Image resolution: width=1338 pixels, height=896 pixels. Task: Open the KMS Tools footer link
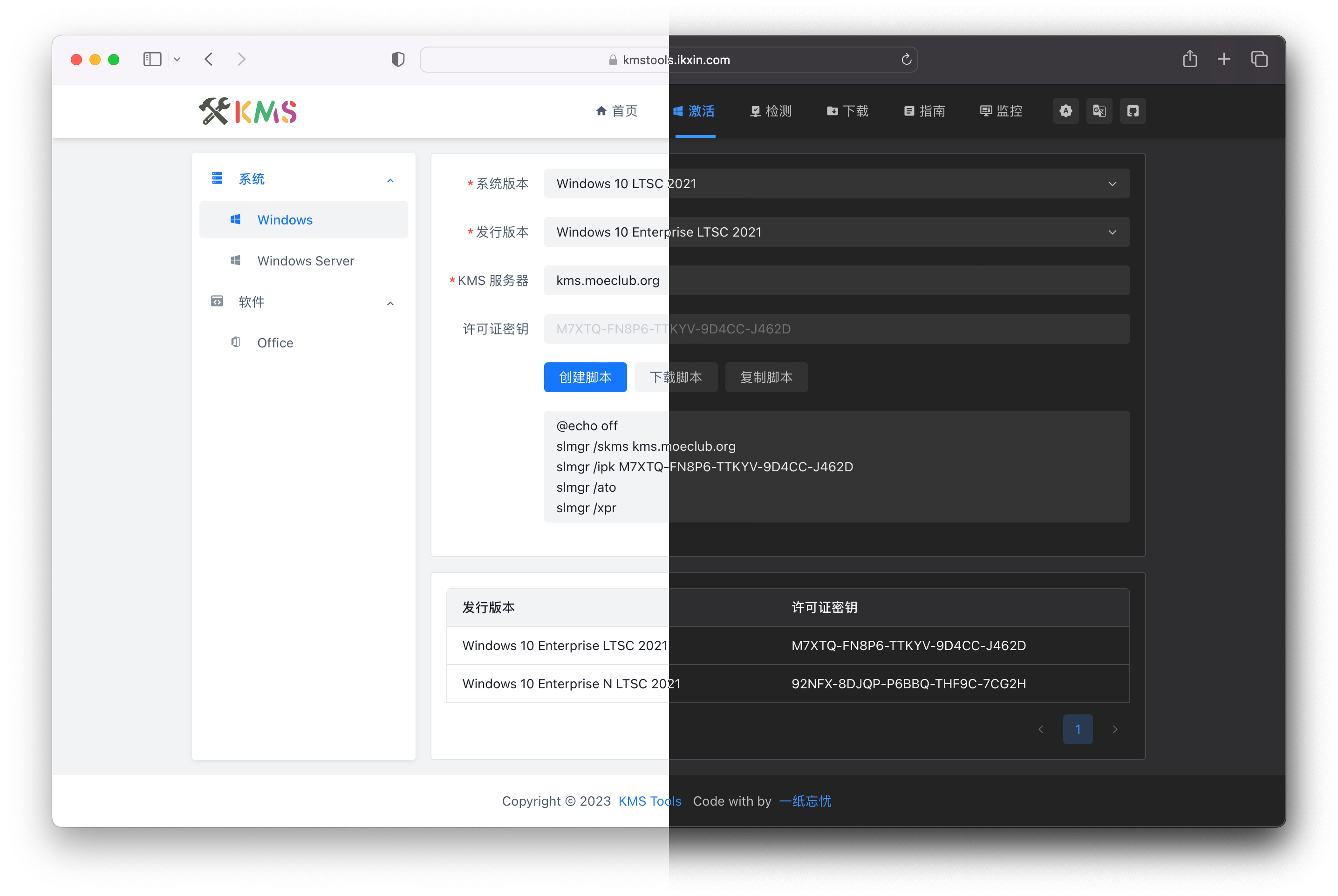tap(649, 801)
